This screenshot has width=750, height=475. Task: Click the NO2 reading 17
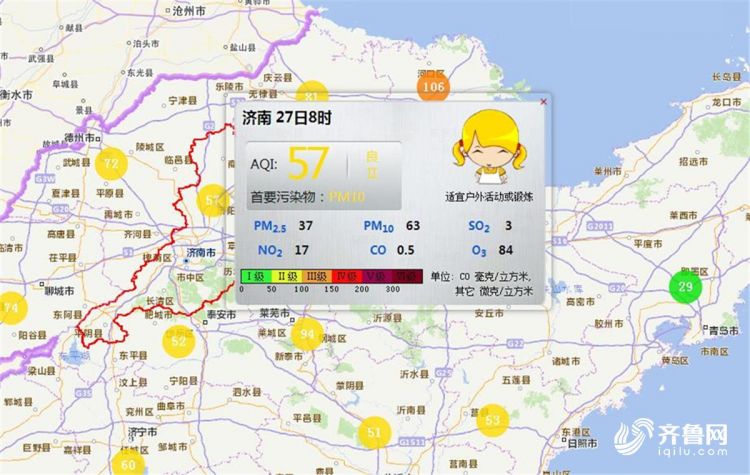tap(301, 250)
